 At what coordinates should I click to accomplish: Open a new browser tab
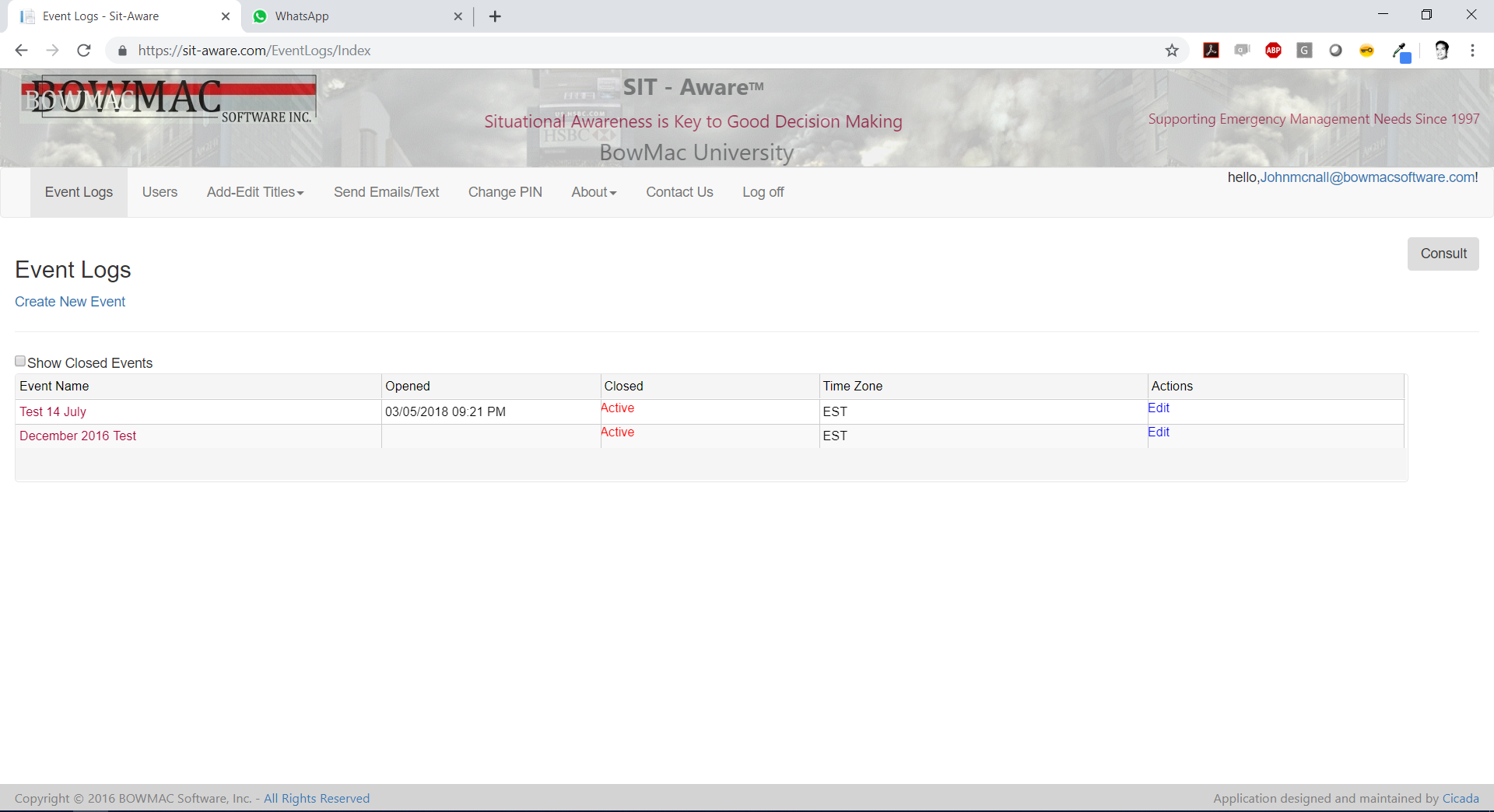pyautogui.click(x=495, y=16)
